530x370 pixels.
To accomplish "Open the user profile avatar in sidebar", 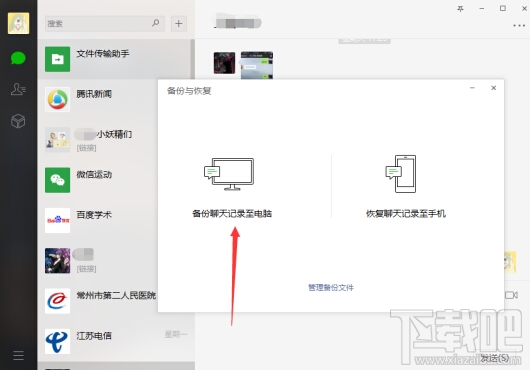I will pyautogui.click(x=18, y=23).
